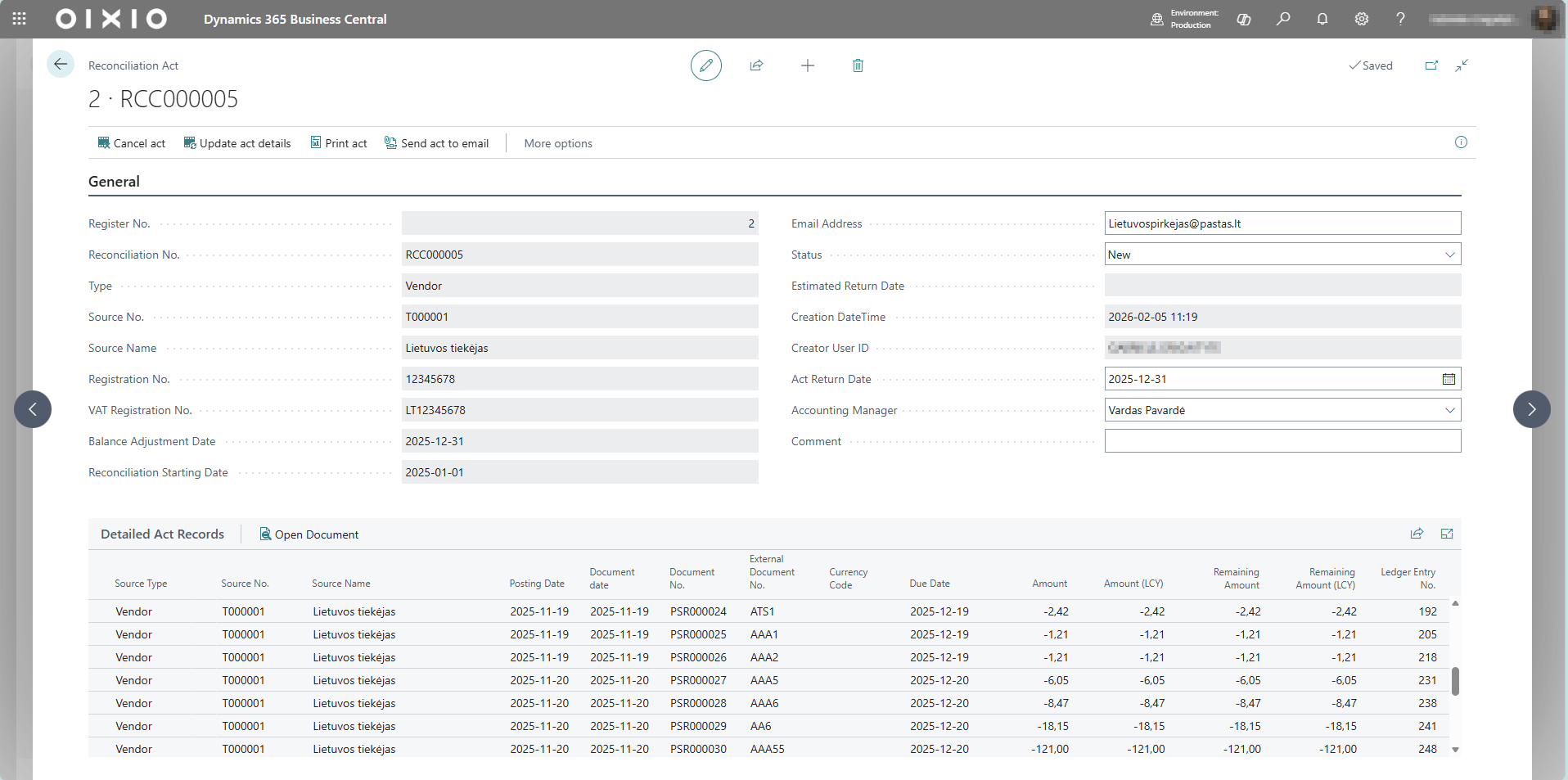Click Cancel act in the action bar
The height and width of the screenshot is (780, 1568).
(x=132, y=143)
